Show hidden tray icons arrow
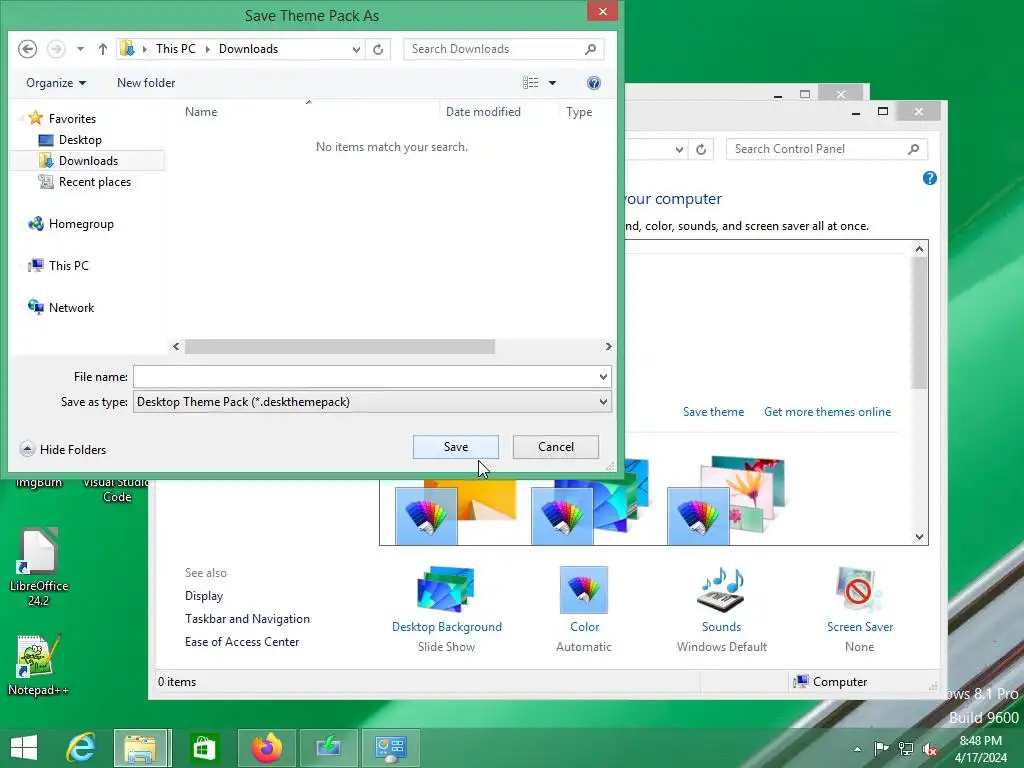The width and height of the screenshot is (1024, 768). (857, 749)
